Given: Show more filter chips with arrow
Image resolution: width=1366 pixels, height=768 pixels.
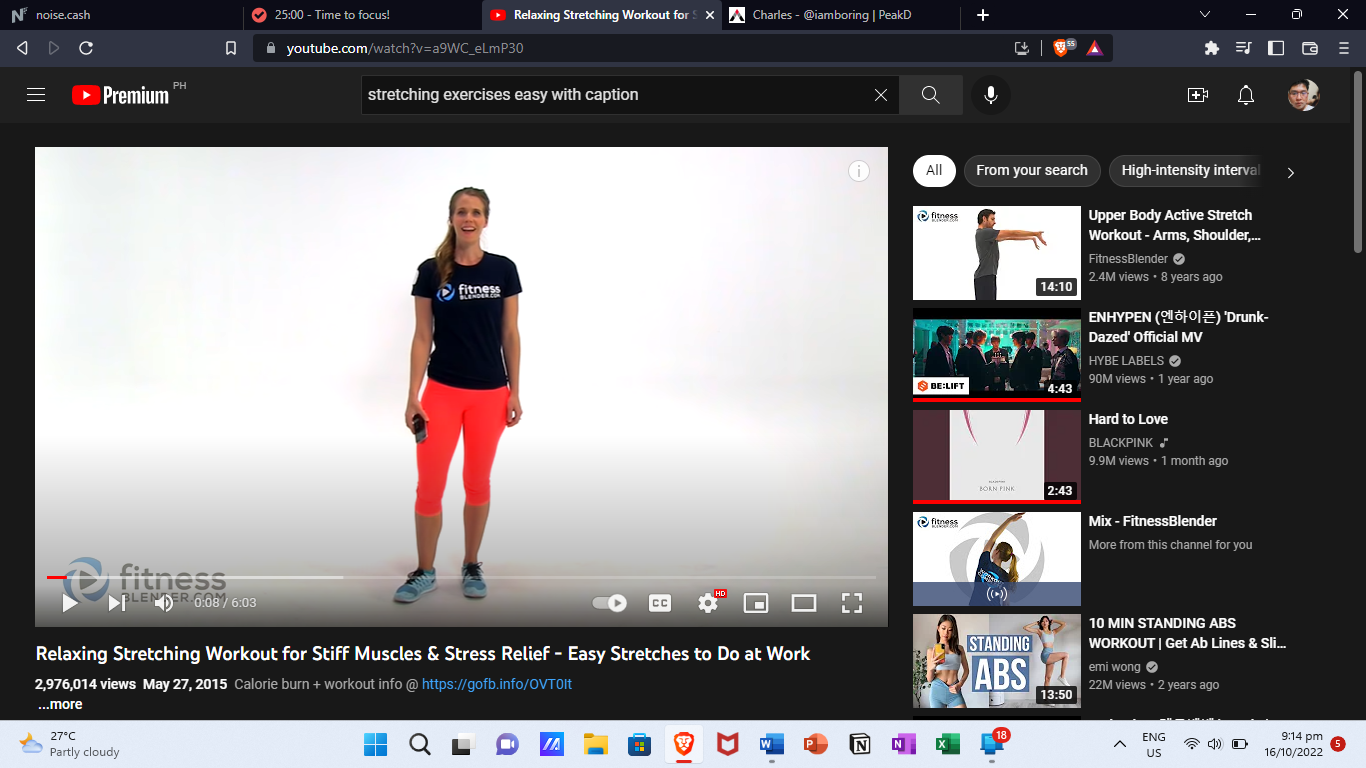Looking at the screenshot, I should (1290, 172).
